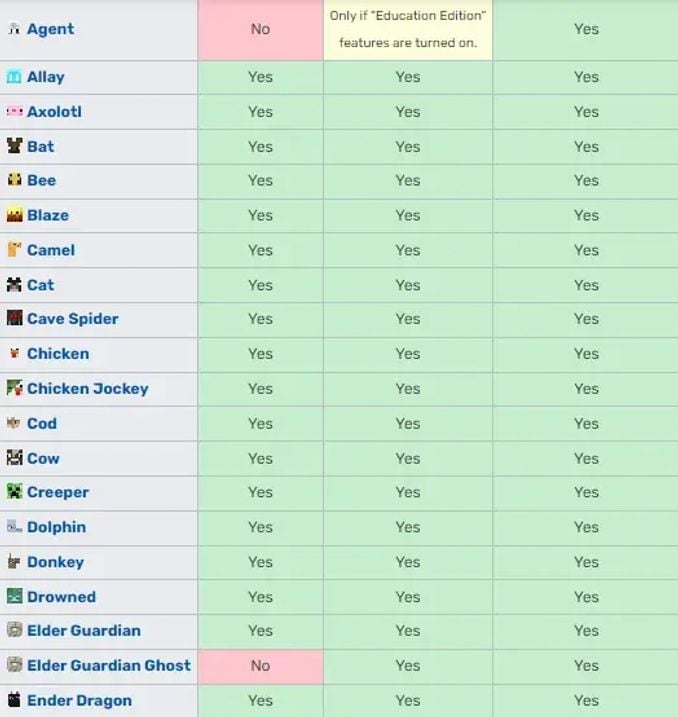This screenshot has width=678, height=717.
Task: Click the Allay mob icon
Action: (14, 77)
